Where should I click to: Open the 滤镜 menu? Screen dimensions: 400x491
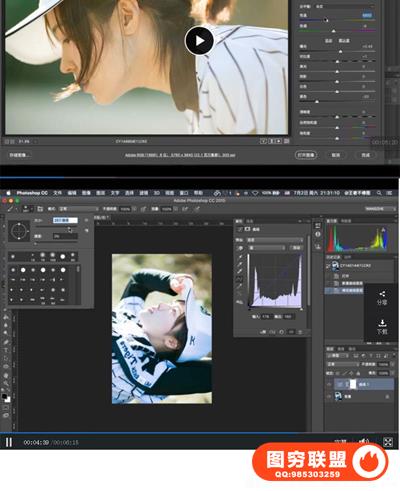click(143, 193)
